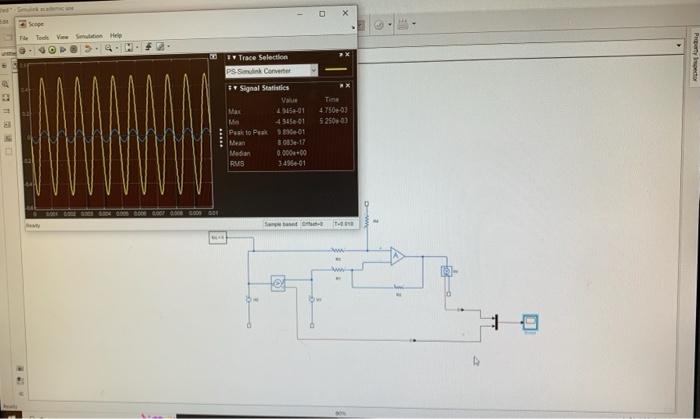Click the sample time arrows palette icon
The image size is (700, 419).
coord(6,111)
